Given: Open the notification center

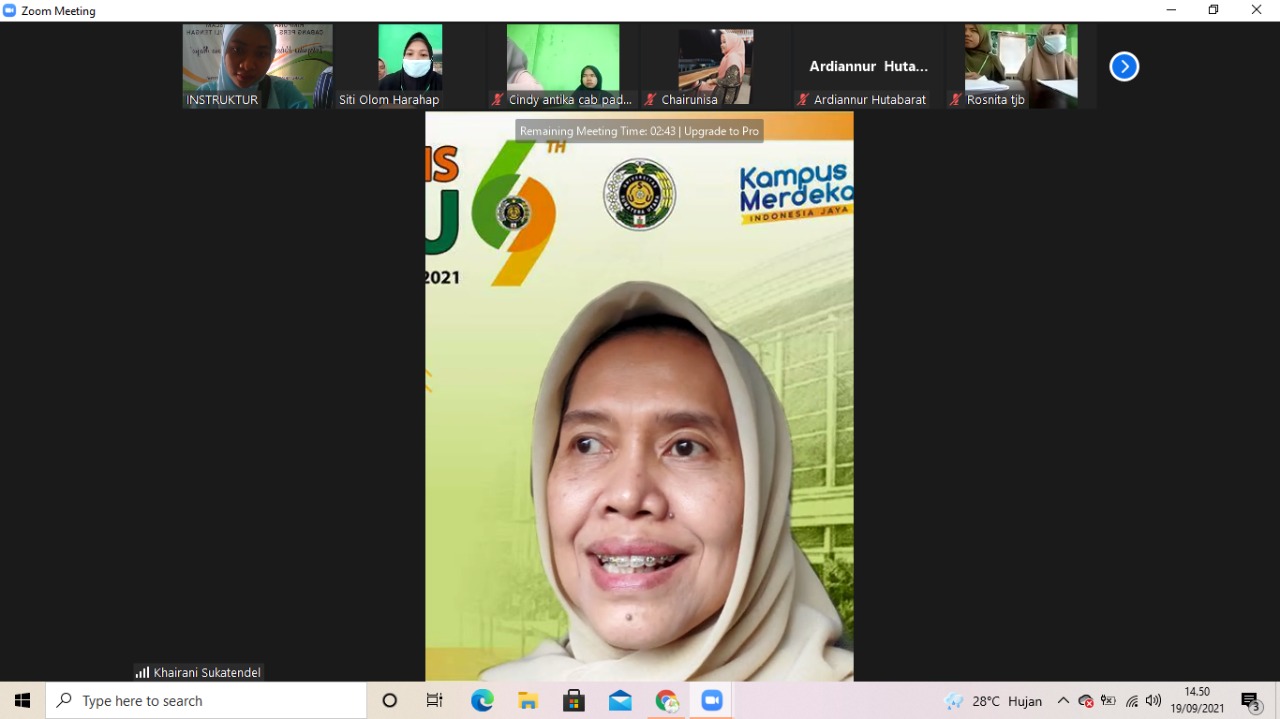Looking at the screenshot, I should [x=1250, y=701].
